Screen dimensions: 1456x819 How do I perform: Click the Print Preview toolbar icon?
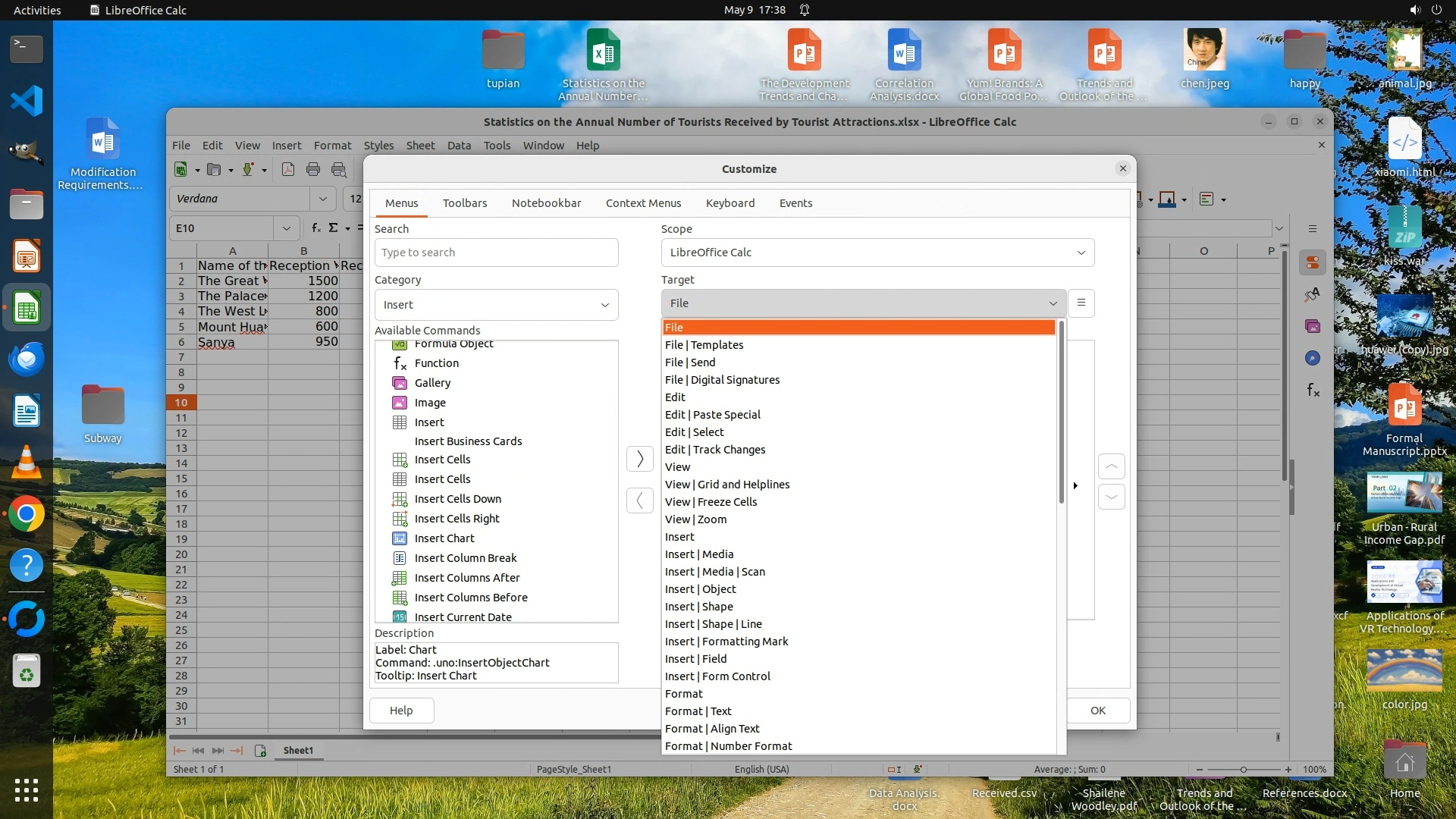pos(339,170)
